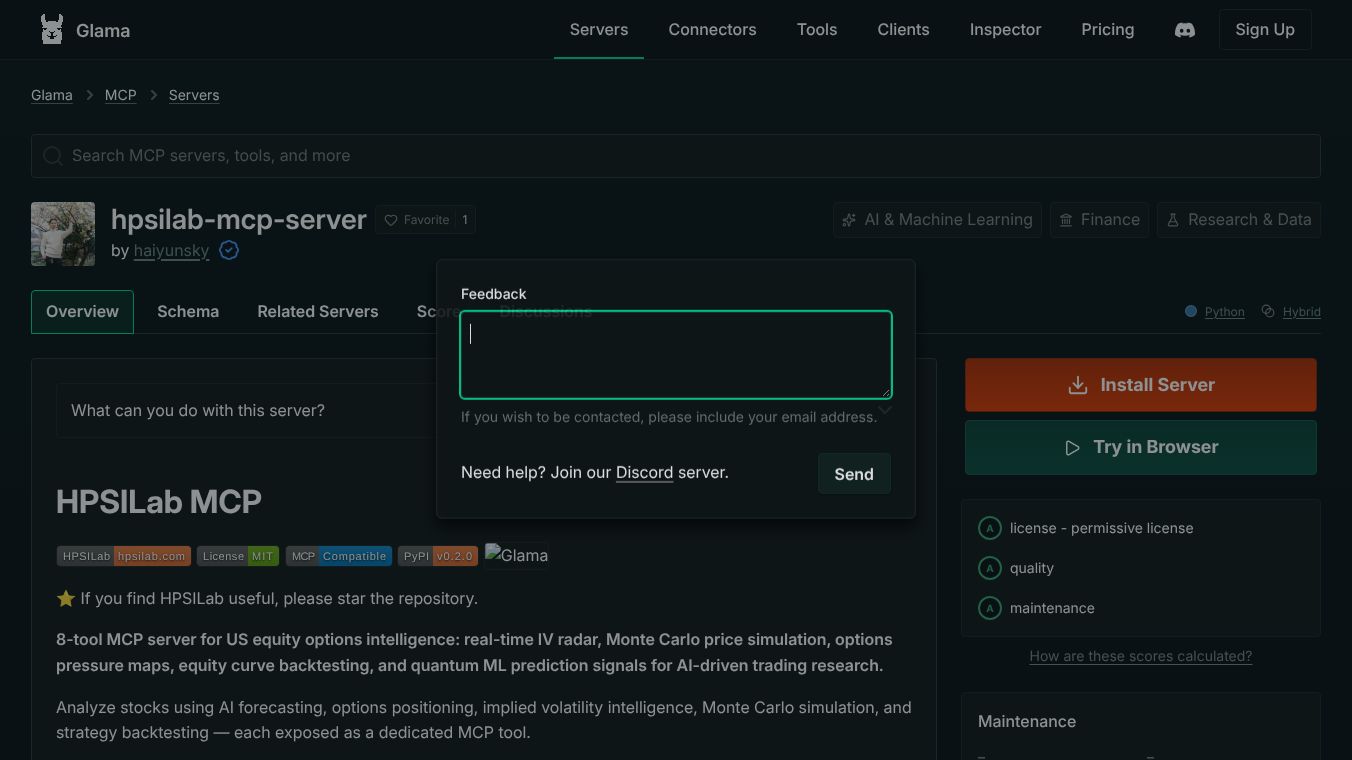1352x760 pixels.
Task: Send the feedback form
Action: 854,474
